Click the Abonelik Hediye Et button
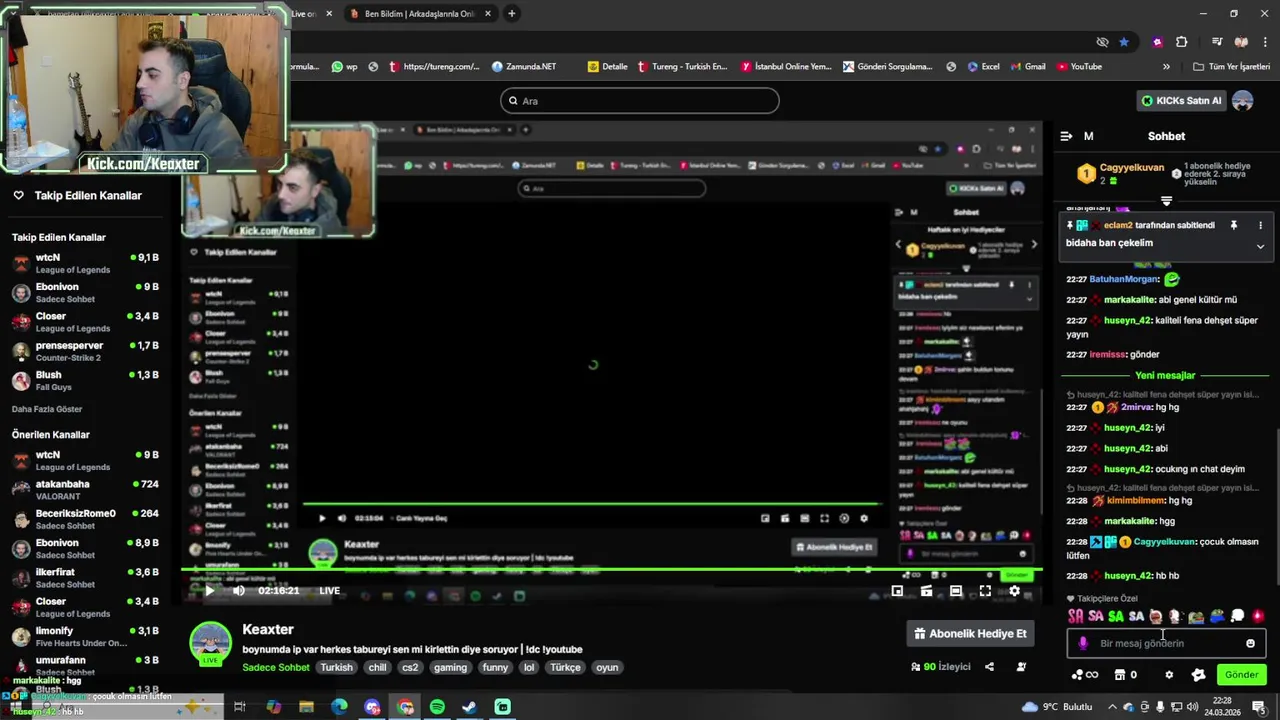This screenshot has height=720, width=1280. (970, 633)
